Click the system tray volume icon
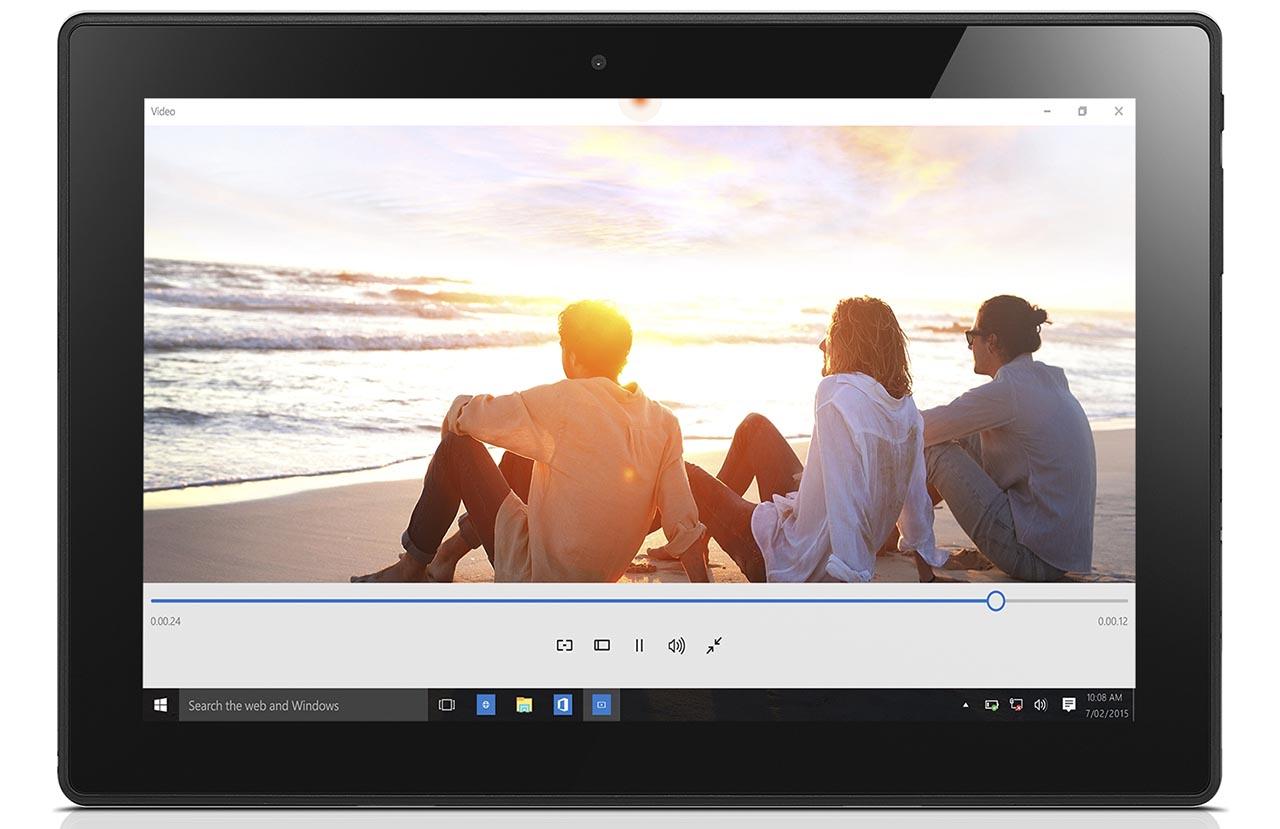The height and width of the screenshot is (829, 1280). 1040,705
